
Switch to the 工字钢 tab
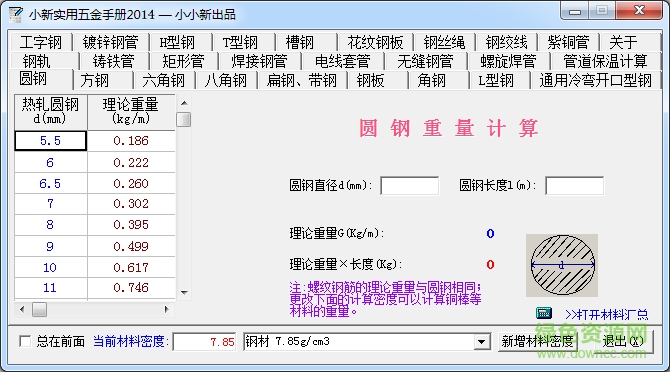tap(41, 42)
